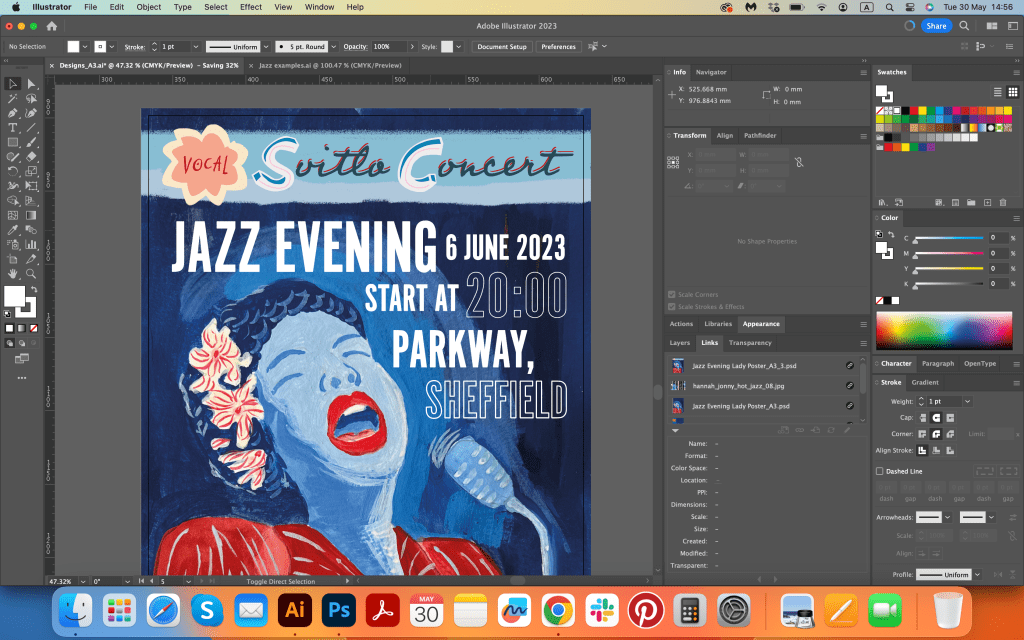The image size is (1024, 640).
Task: Select the Direct Selection tool
Action: click(32, 84)
